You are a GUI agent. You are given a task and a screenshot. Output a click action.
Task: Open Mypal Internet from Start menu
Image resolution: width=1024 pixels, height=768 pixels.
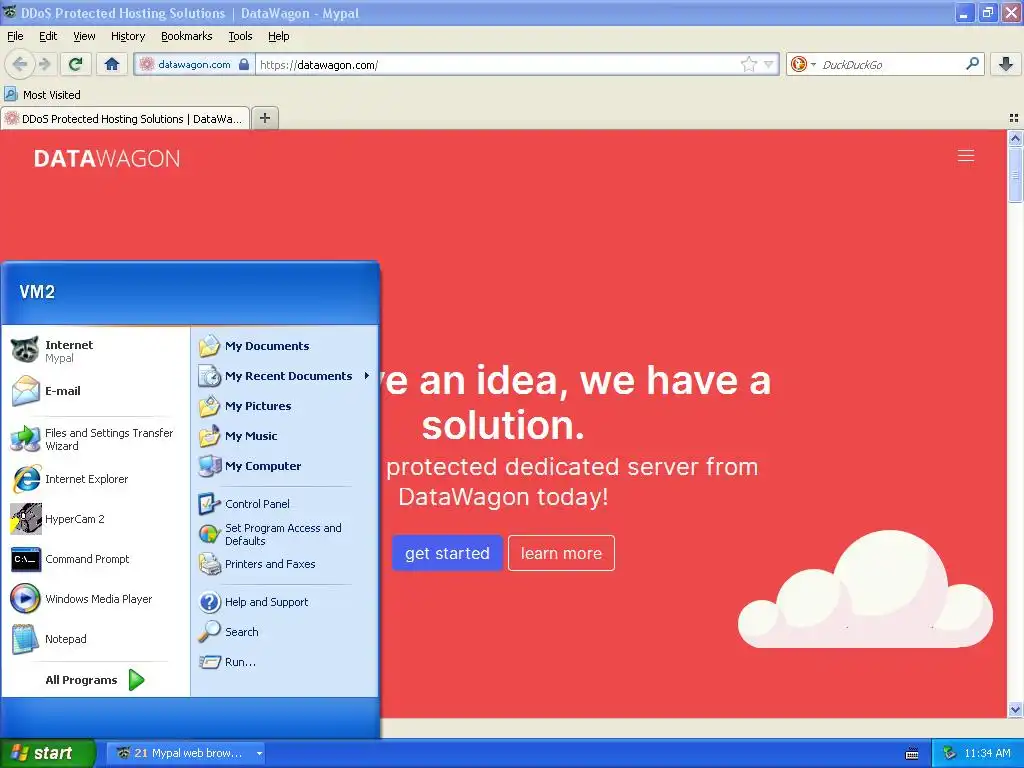pos(97,351)
